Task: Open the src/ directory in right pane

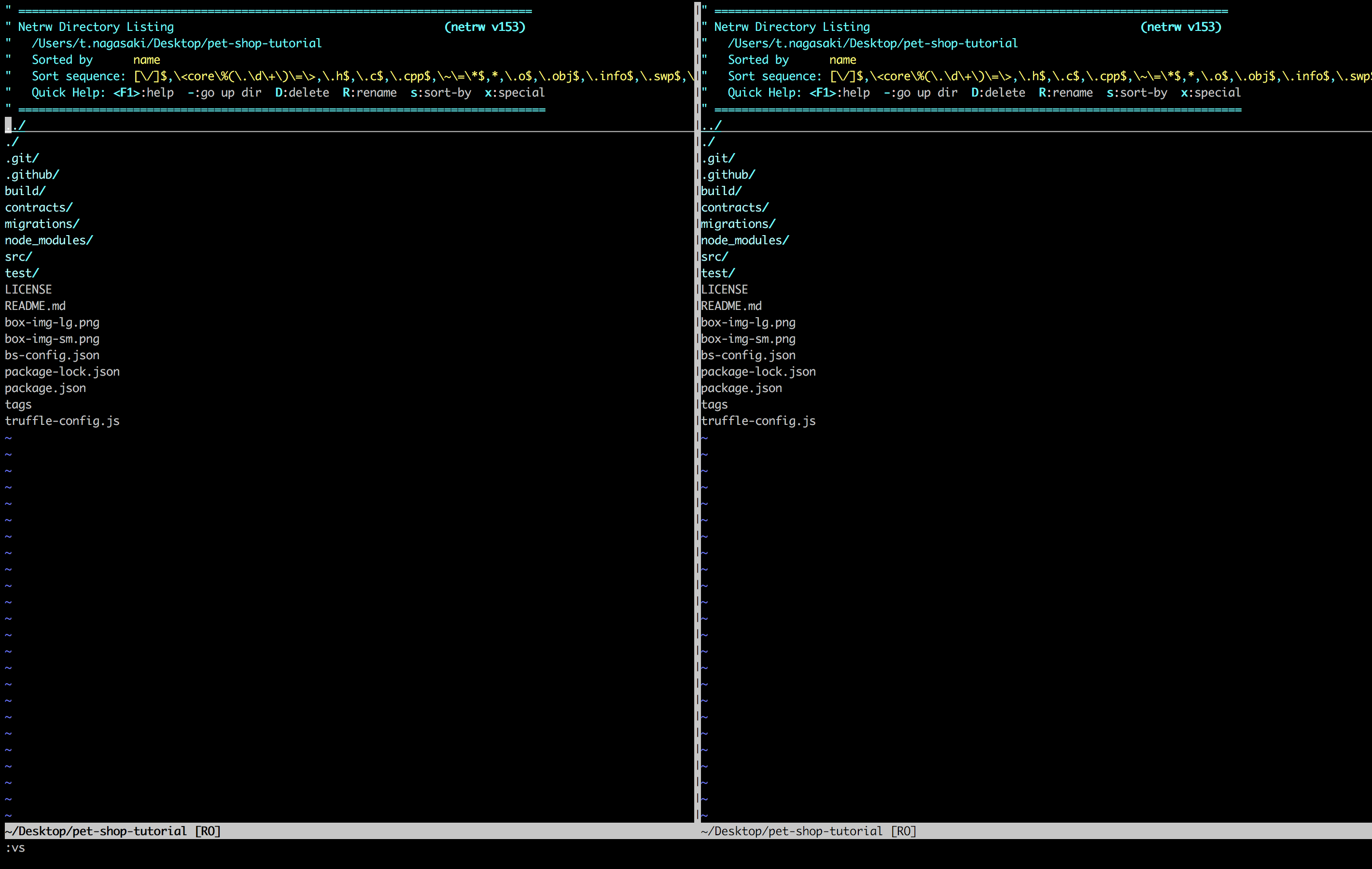Action: (x=714, y=256)
